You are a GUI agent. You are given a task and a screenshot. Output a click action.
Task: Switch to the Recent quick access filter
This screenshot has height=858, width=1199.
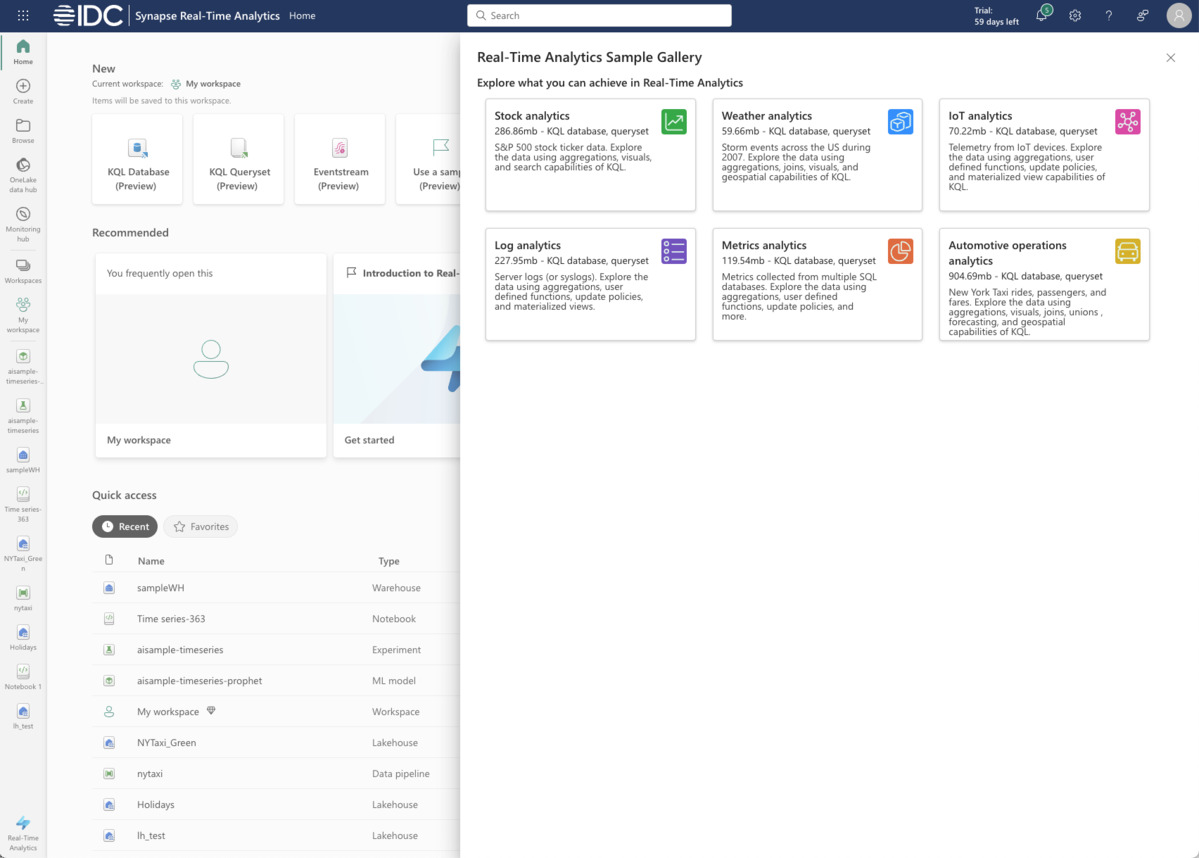coord(124,525)
